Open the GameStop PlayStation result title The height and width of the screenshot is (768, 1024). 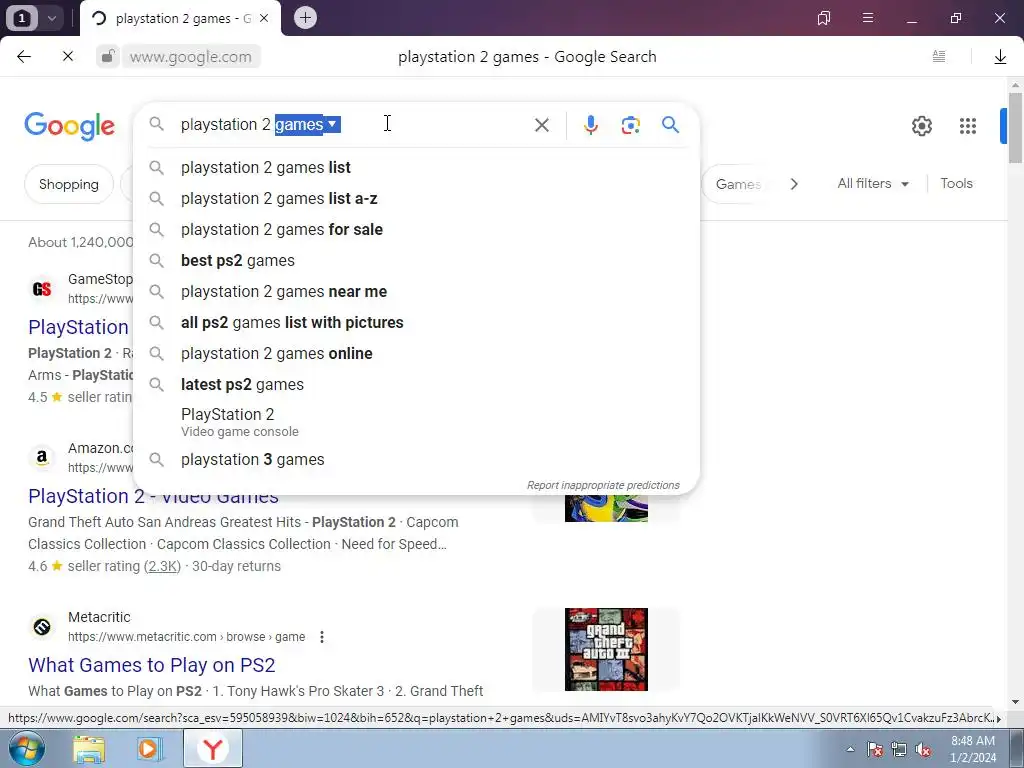78,327
